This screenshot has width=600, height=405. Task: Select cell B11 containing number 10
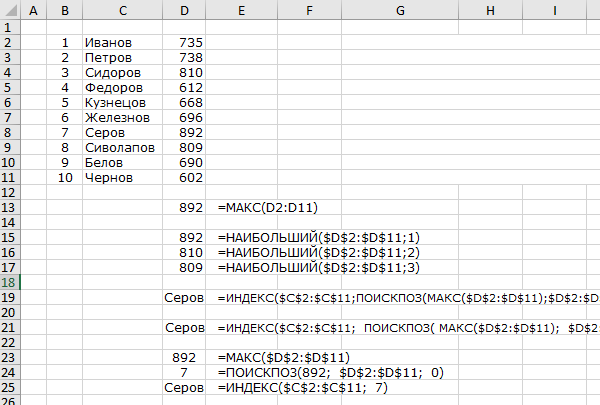click(65, 177)
